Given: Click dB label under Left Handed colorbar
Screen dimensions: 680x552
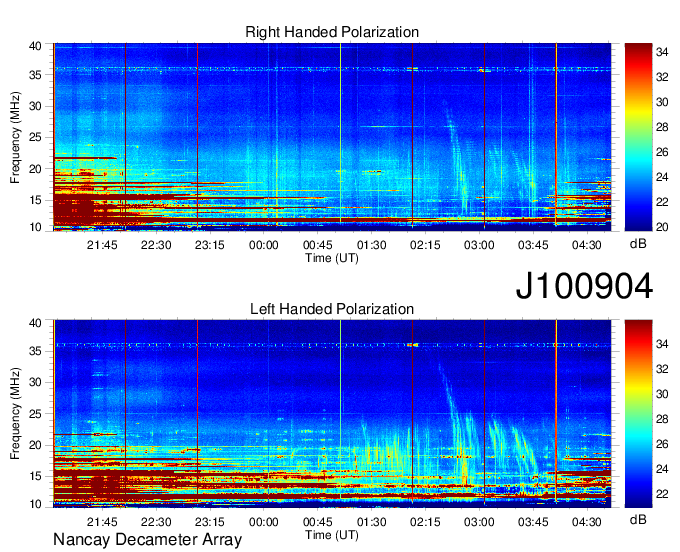Looking at the screenshot, I should (638, 519).
